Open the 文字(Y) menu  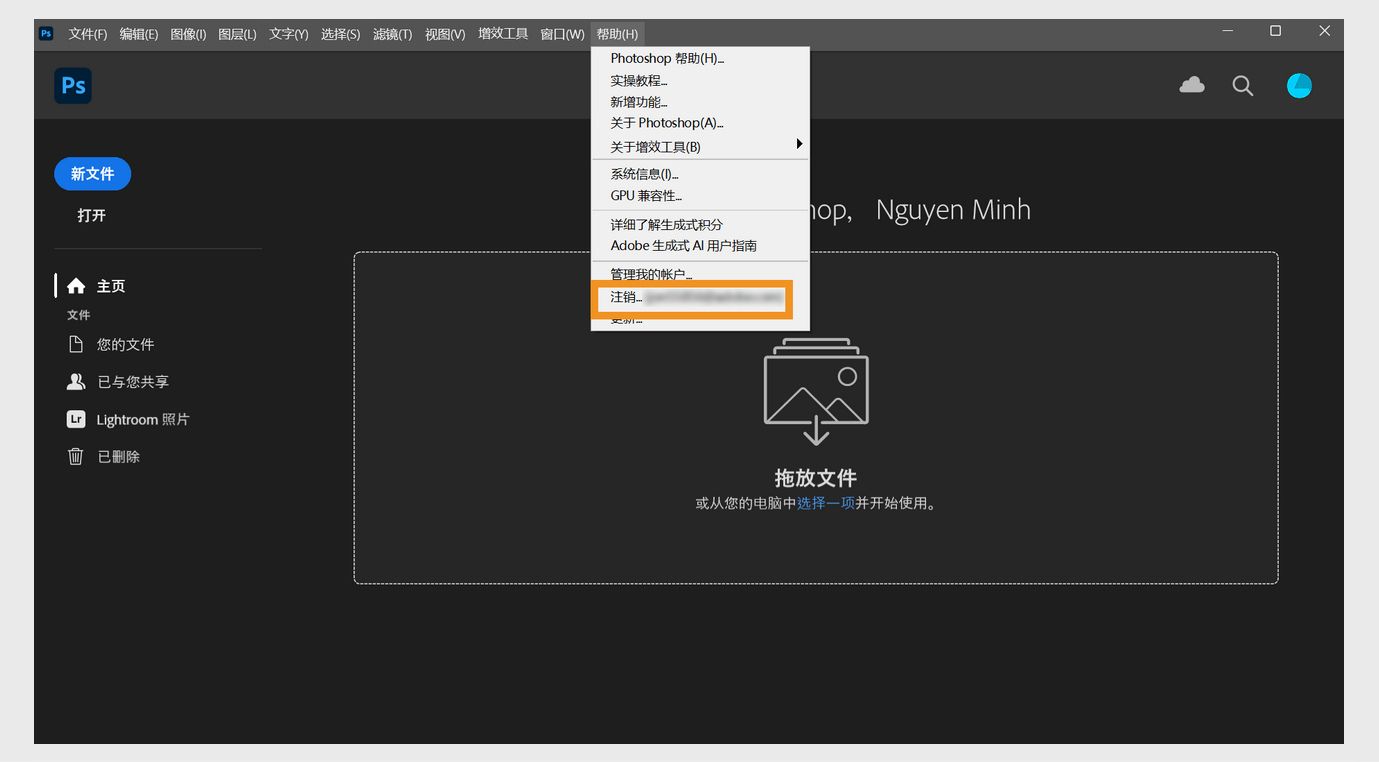[289, 34]
